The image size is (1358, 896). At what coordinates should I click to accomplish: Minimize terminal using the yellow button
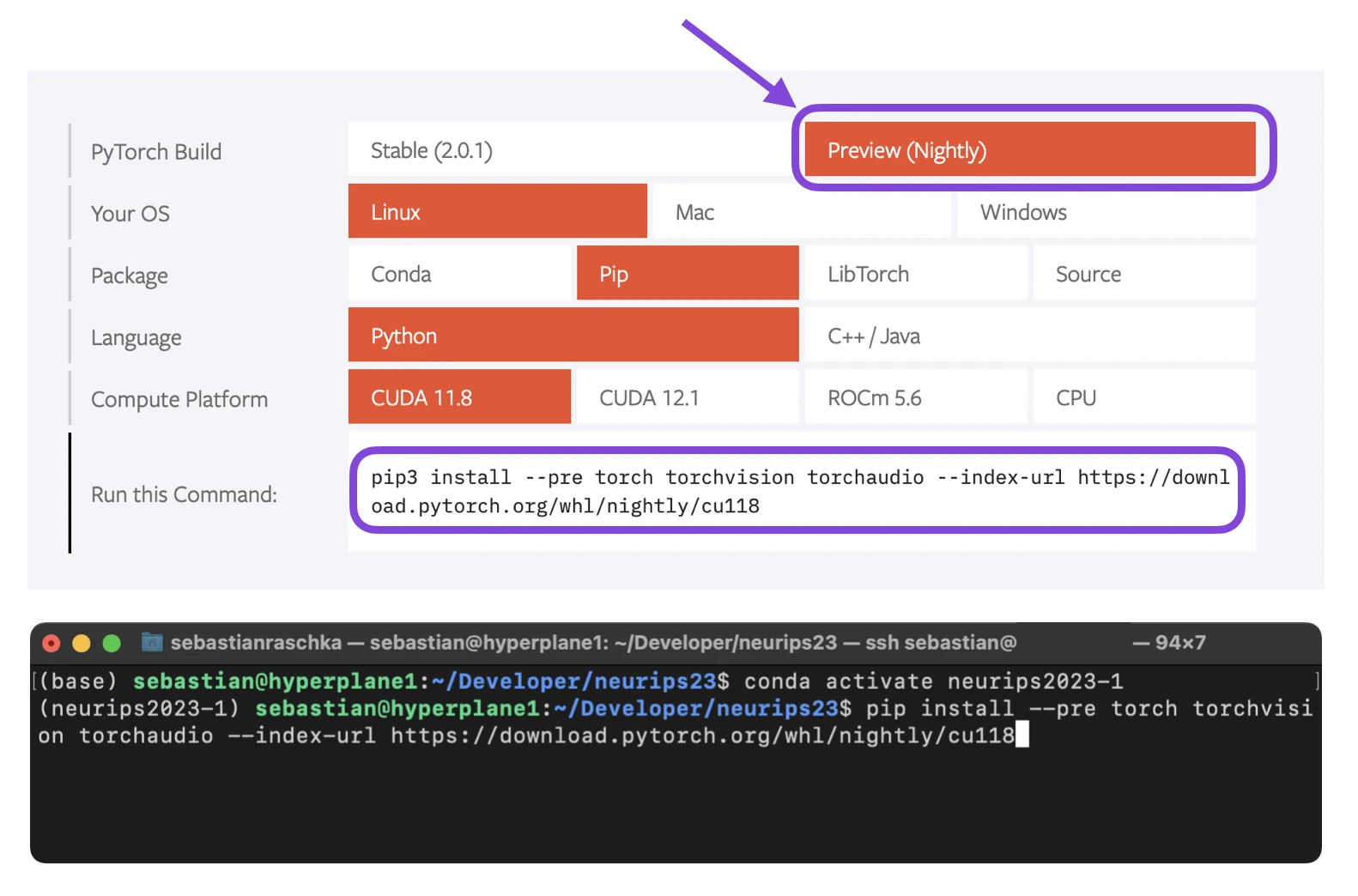tap(82, 643)
